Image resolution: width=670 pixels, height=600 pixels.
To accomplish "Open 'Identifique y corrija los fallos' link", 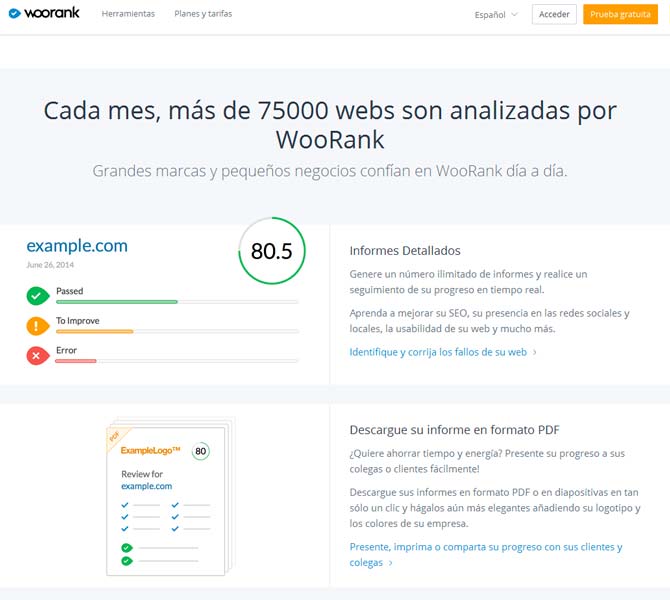I will (x=443, y=352).
